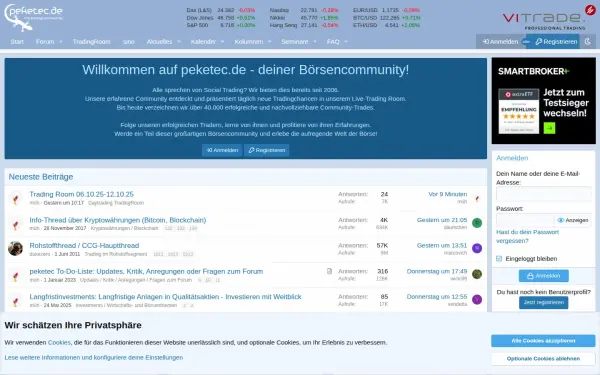Expand the FAQ dropdown arrow
Image resolution: width=600 pixels, height=375 pixels.
coord(346,41)
